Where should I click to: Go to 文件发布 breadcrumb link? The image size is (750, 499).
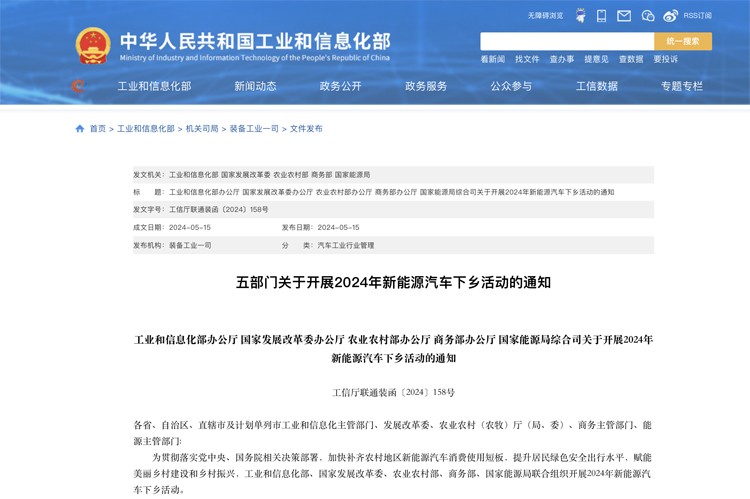pyautogui.click(x=306, y=129)
